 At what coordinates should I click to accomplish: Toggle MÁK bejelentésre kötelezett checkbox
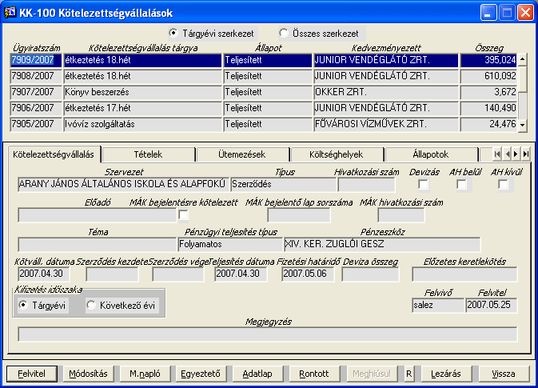(184, 215)
